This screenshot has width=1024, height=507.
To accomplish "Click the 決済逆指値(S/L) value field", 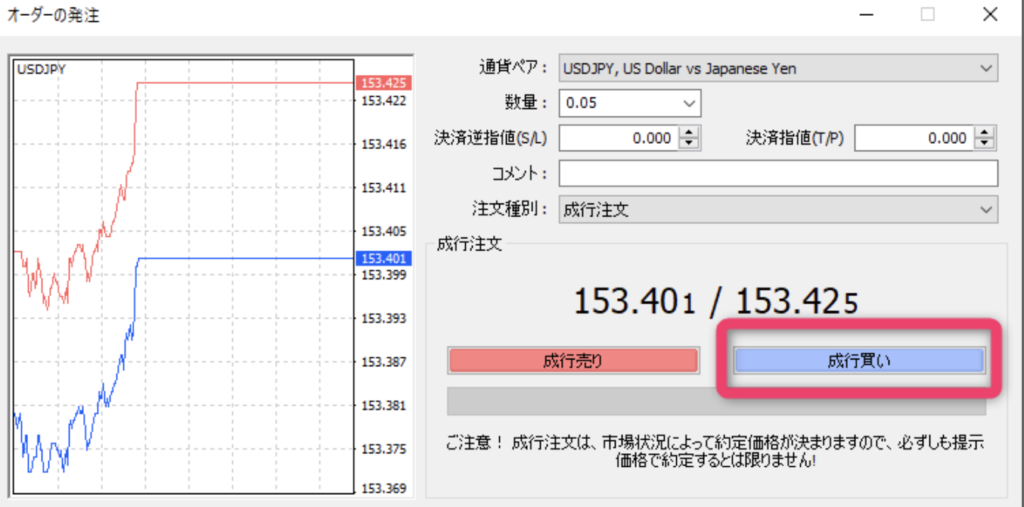I will (x=617, y=138).
